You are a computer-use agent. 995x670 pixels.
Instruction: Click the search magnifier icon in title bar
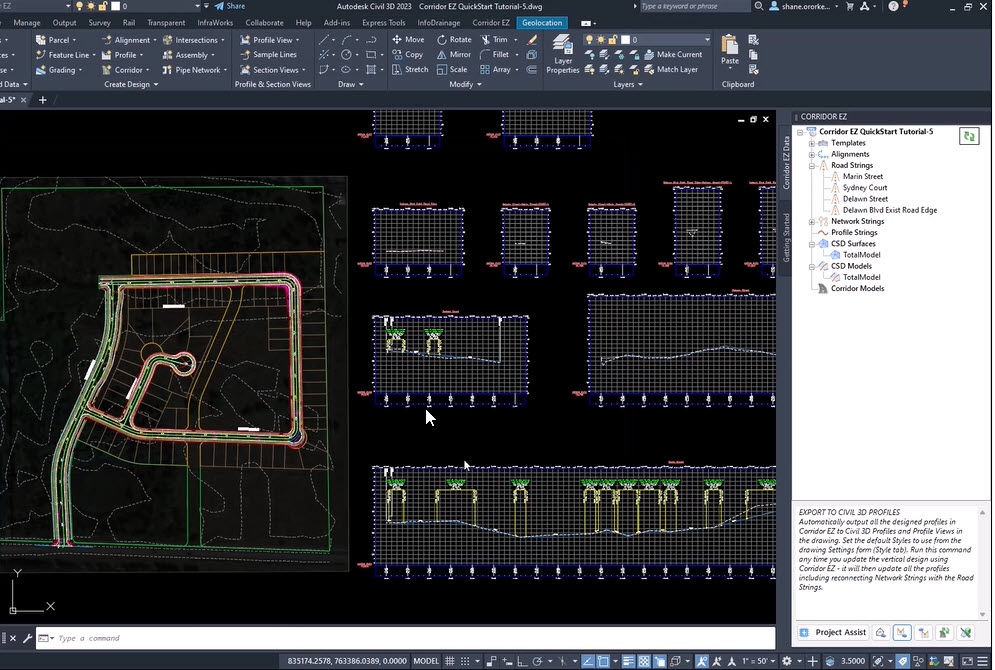click(x=759, y=6)
